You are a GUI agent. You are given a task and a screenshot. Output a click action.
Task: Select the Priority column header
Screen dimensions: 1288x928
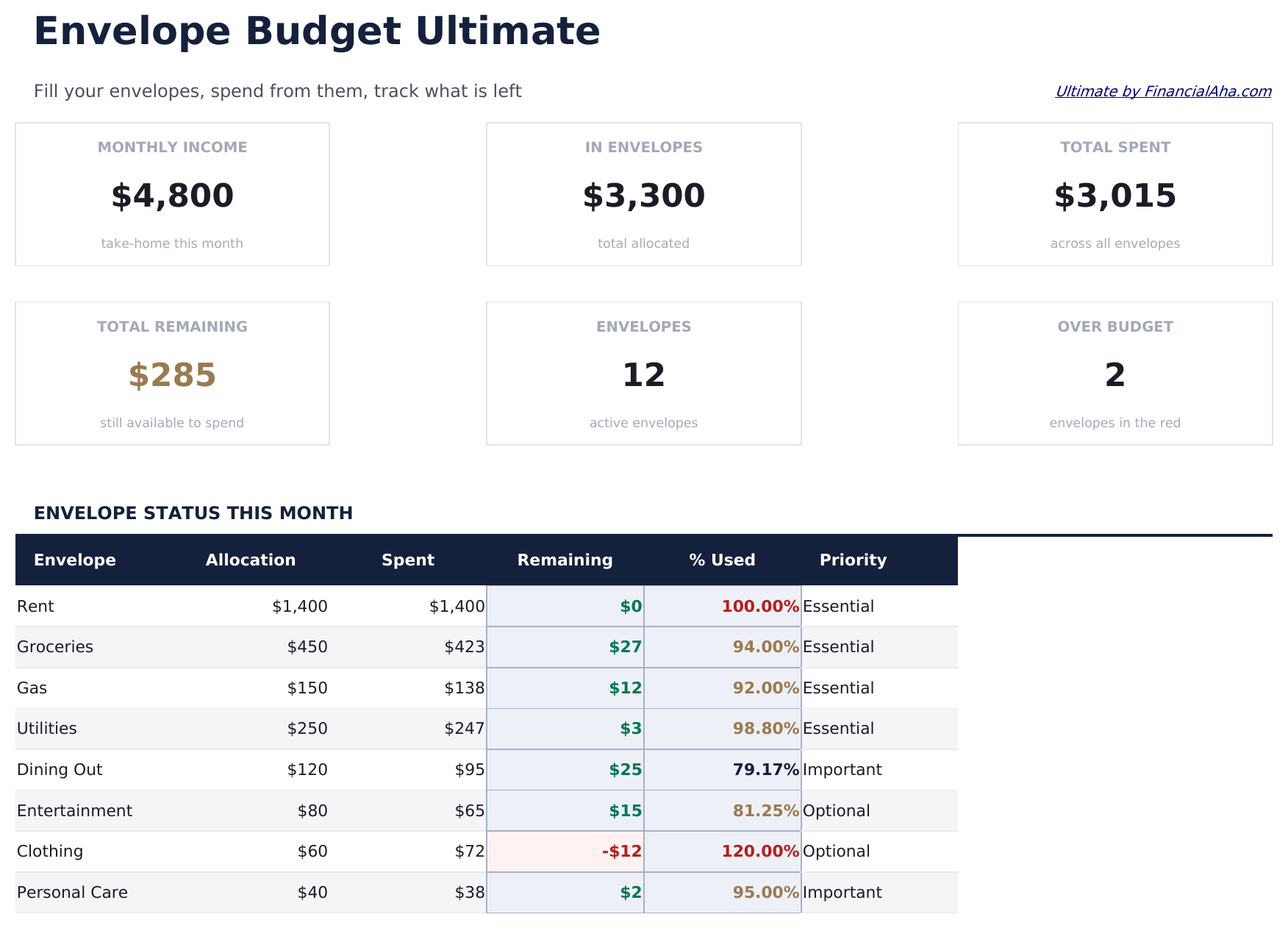click(x=854, y=560)
